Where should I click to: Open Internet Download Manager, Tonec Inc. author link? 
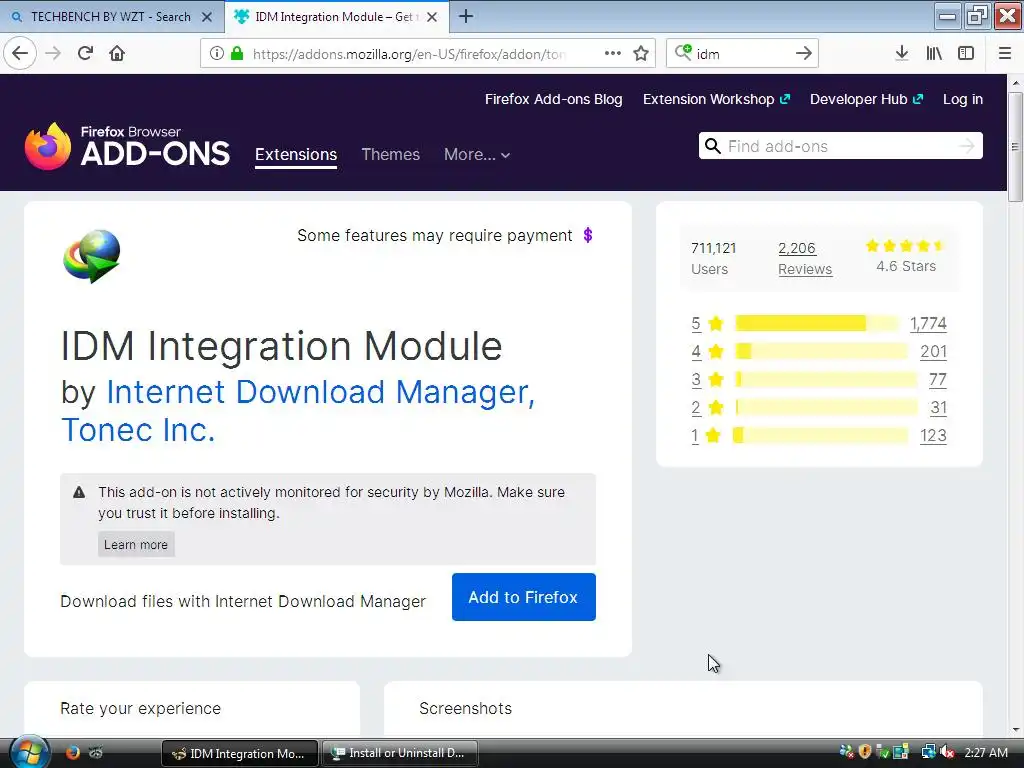[x=298, y=411]
